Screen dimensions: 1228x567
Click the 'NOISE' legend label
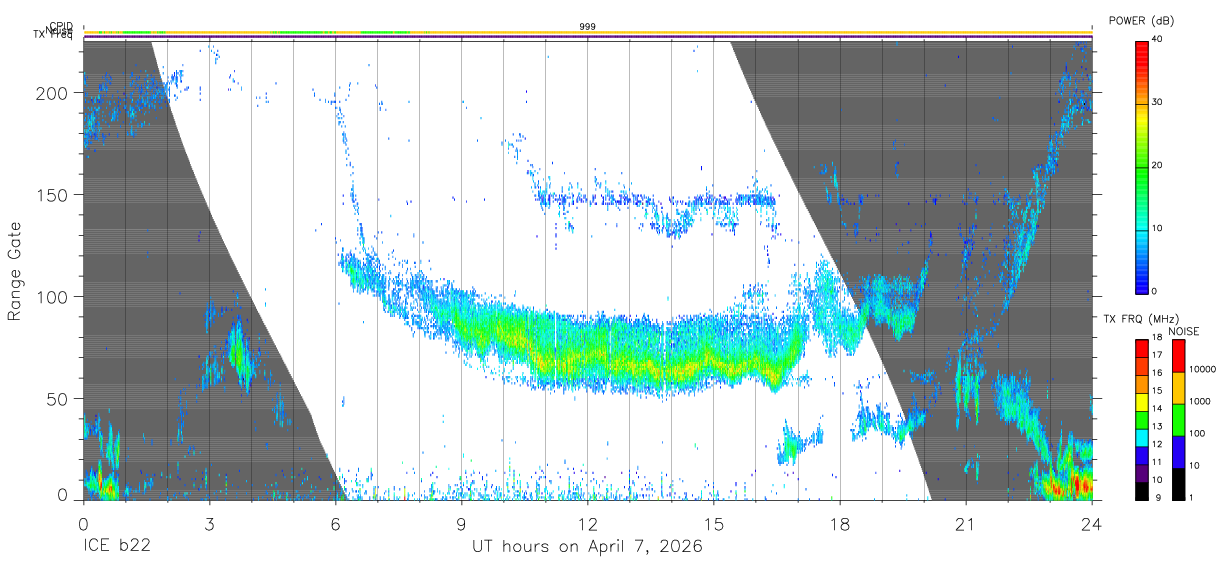[x=1182, y=331]
